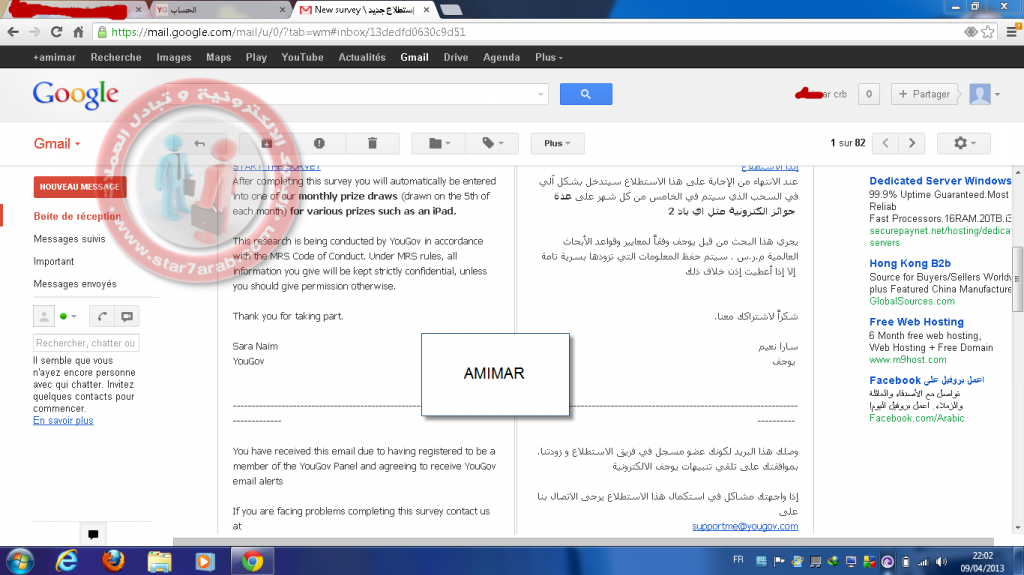1024x575 pixels.
Task: Click the Partager share button
Action: coord(924,94)
